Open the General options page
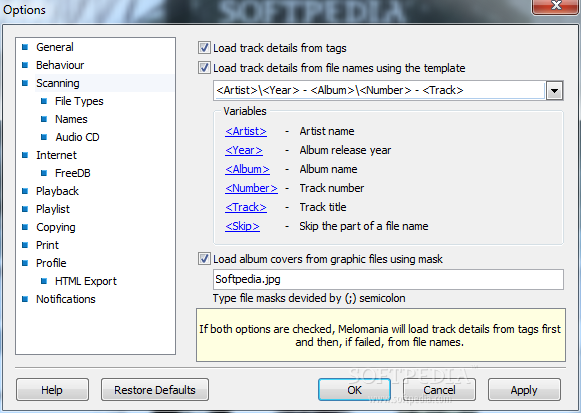Screen dimensions: 581x413 55,47
